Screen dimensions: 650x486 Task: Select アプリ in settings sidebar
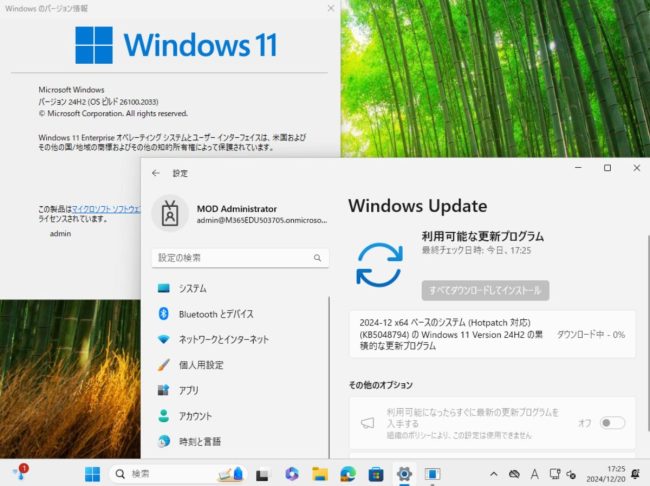tap(188, 390)
